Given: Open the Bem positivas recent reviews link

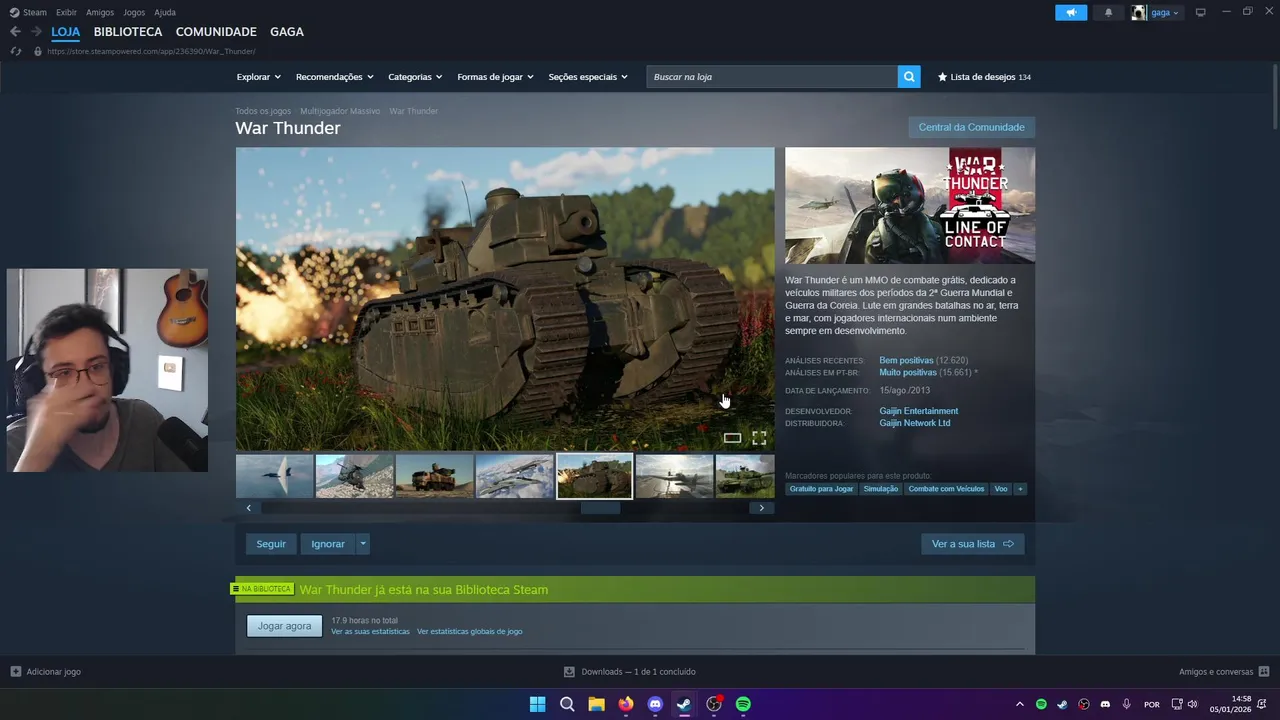Looking at the screenshot, I should pyautogui.click(x=906, y=360).
